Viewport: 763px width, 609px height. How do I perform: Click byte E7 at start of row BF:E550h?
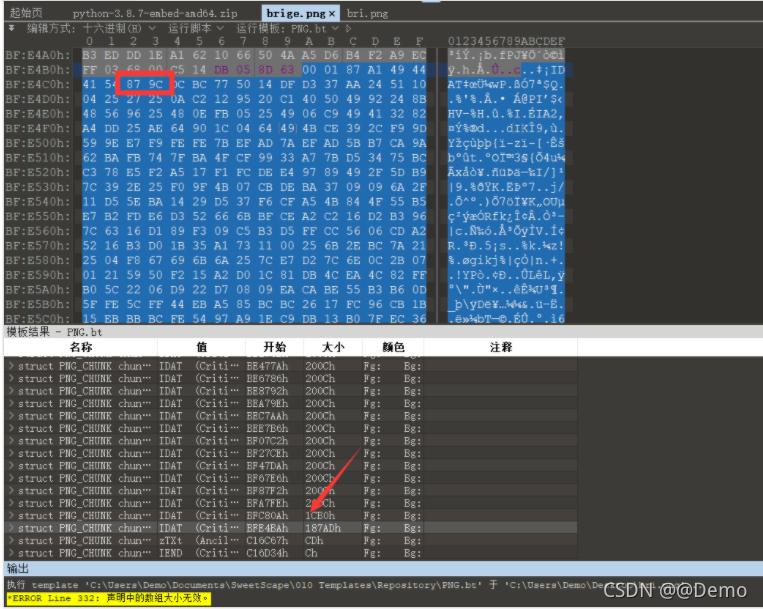(90, 216)
